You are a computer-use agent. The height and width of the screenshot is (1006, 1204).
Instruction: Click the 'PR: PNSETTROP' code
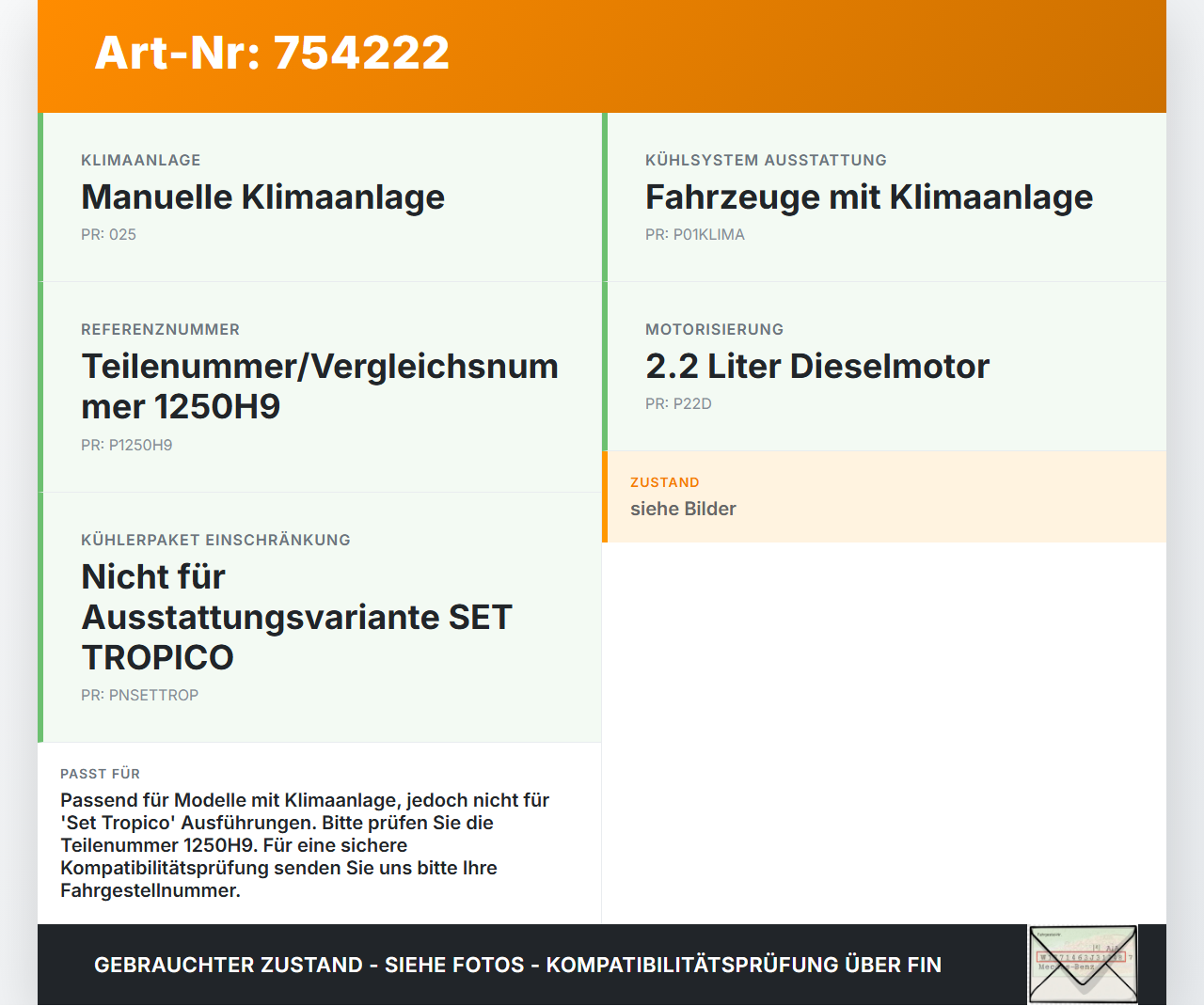[139, 695]
